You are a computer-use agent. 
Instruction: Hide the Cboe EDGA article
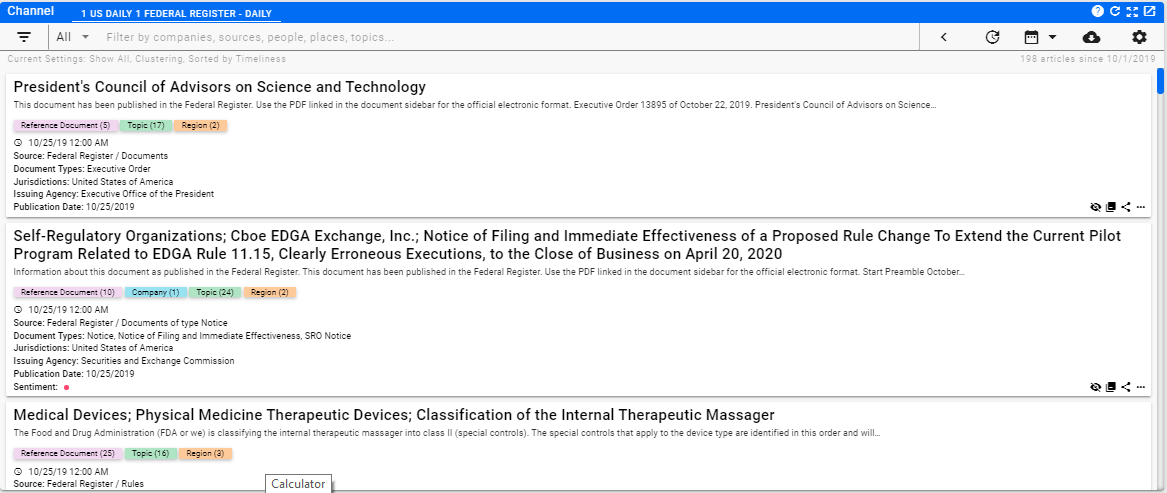point(1096,387)
